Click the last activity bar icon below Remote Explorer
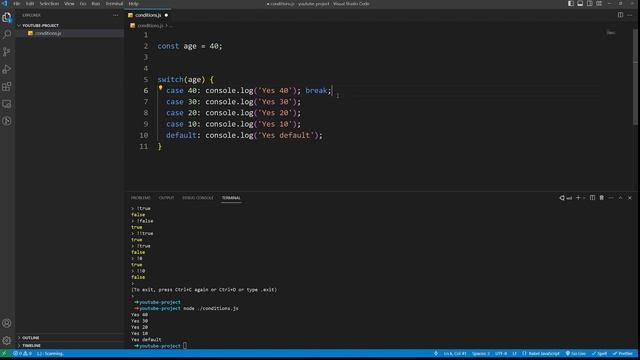The width and height of the screenshot is (640, 360). (x=7, y=121)
